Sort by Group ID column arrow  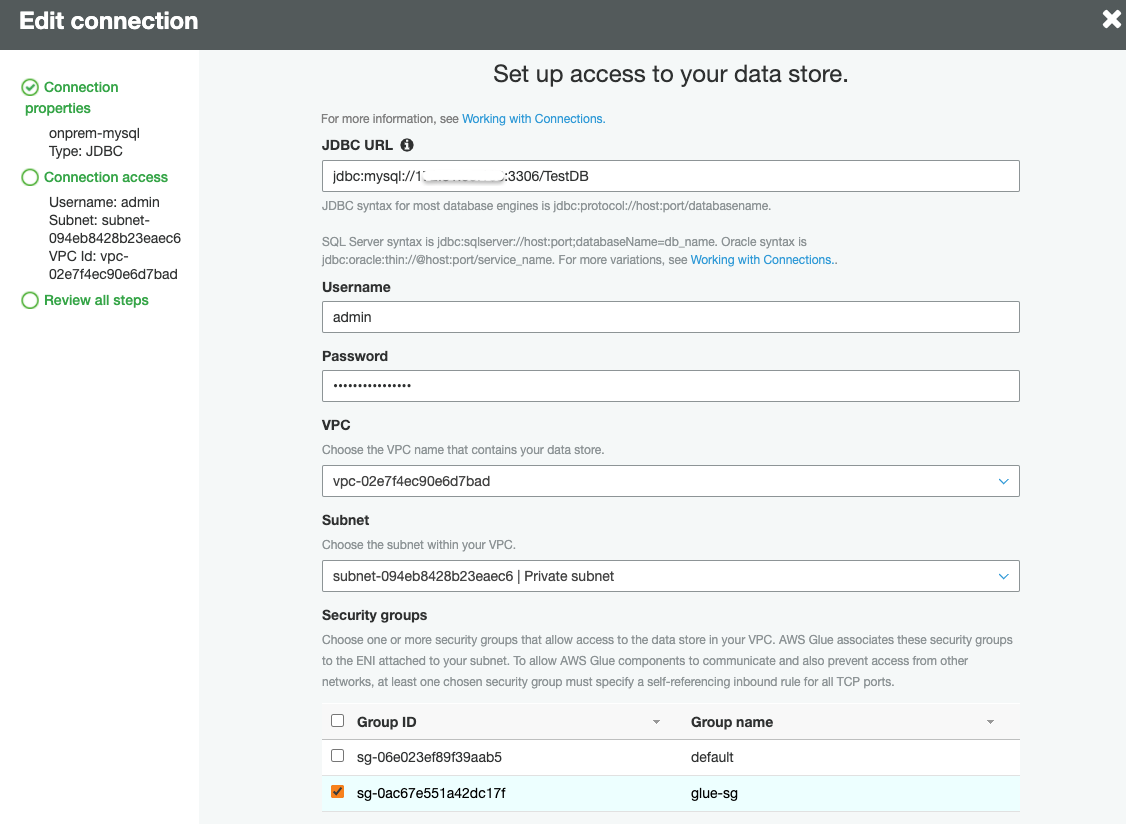point(657,722)
